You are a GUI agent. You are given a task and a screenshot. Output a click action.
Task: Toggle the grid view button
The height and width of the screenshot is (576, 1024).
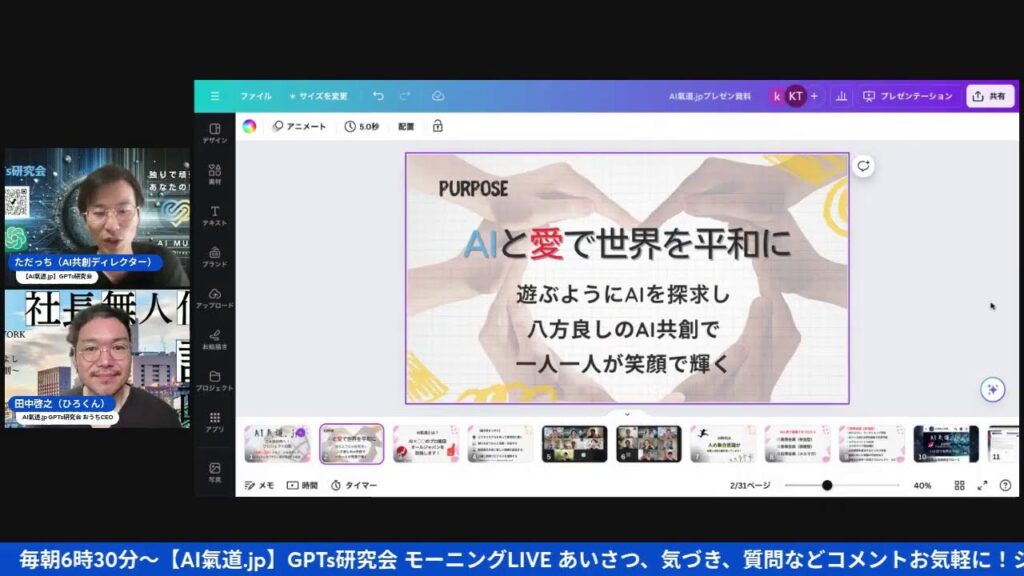click(959, 485)
